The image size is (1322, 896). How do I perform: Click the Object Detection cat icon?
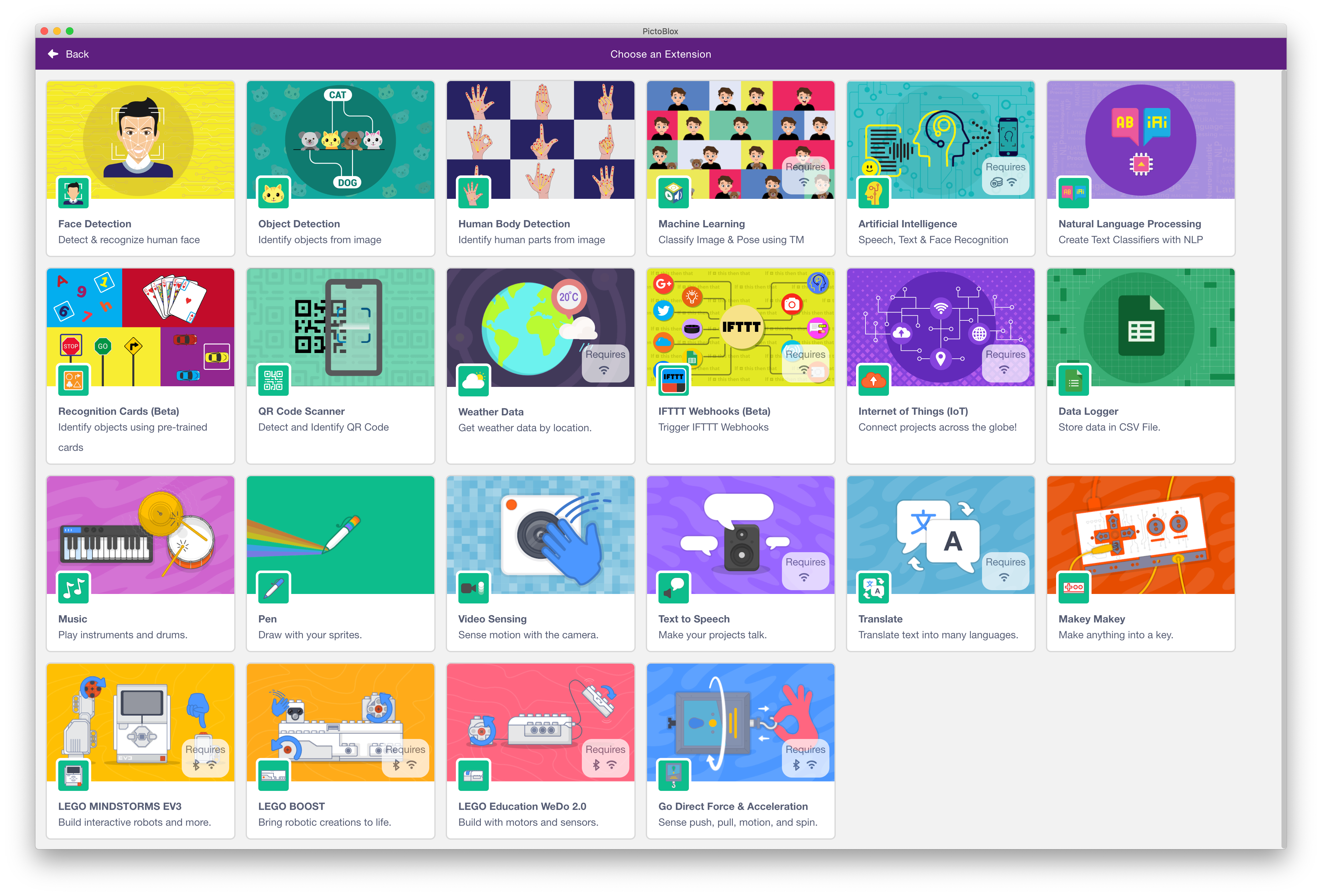tap(274, 192)
